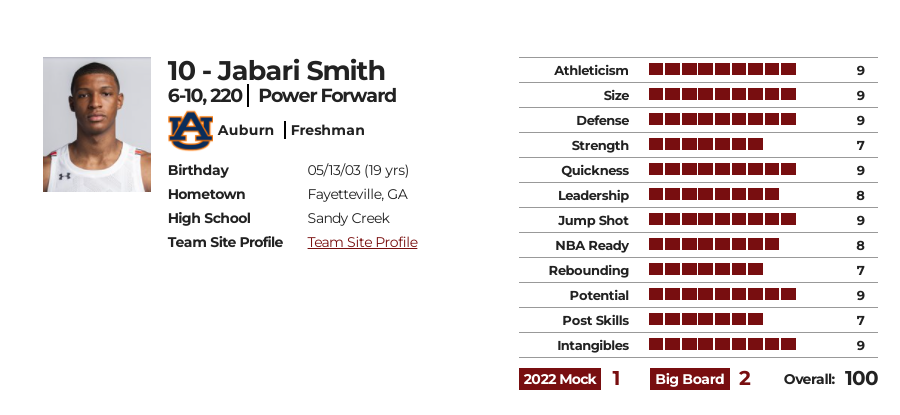Open the Team Site Profile link
Viewport: 900px width, 415px height.
(362, 242)
